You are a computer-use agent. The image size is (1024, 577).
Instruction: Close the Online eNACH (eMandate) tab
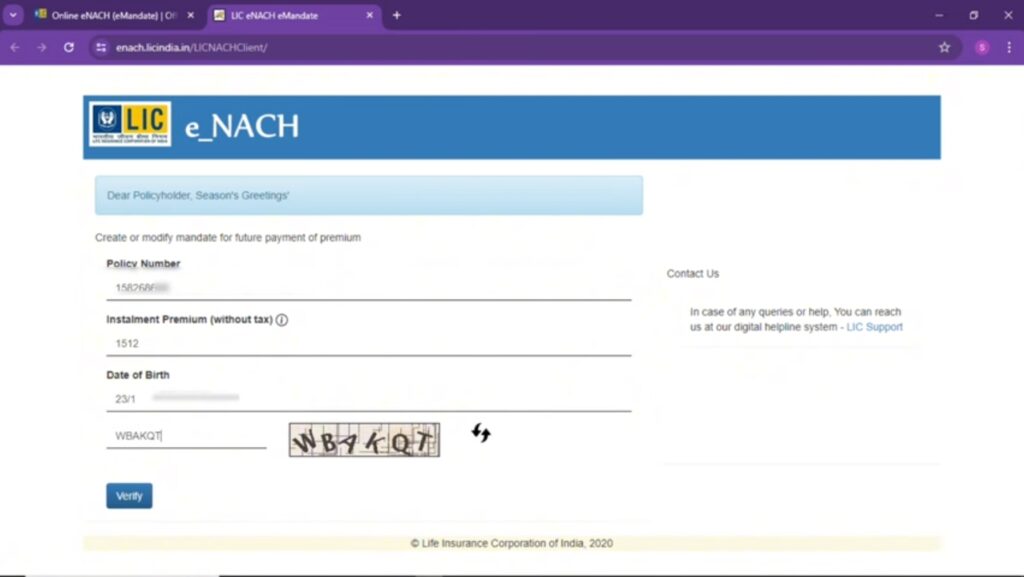(x=191, y=15)
